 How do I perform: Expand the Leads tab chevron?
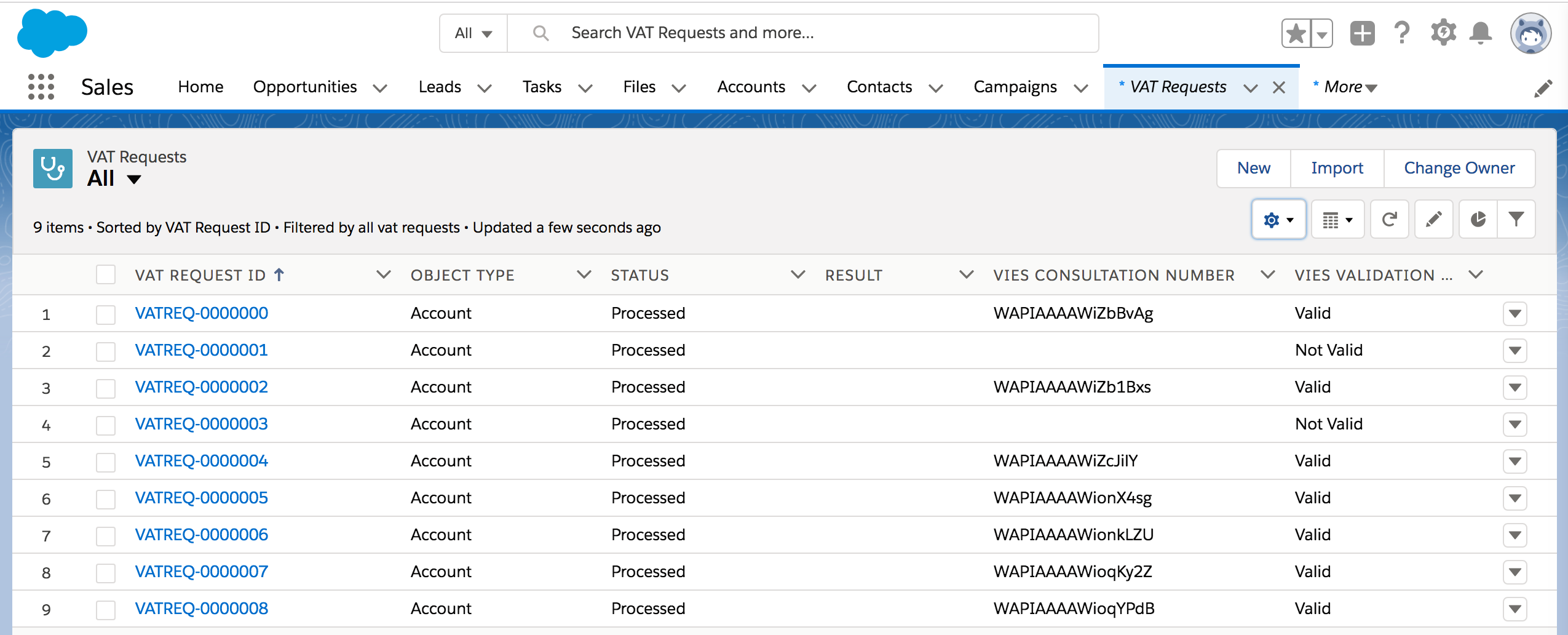[x=485, y=88]
